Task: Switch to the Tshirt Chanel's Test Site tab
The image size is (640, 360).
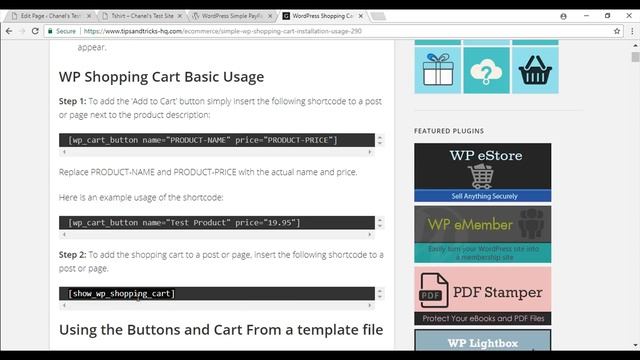Action: tap(142, 16)
